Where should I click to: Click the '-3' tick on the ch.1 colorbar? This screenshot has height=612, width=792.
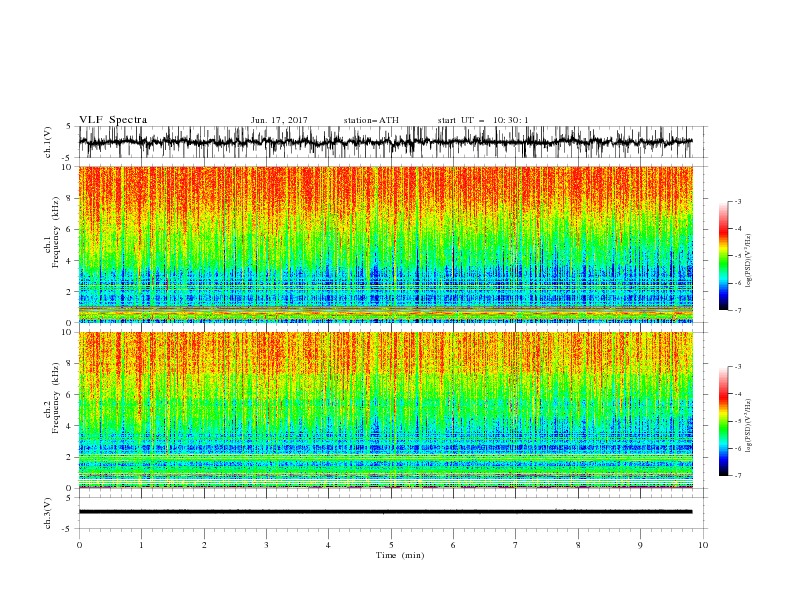coord(737,201)
